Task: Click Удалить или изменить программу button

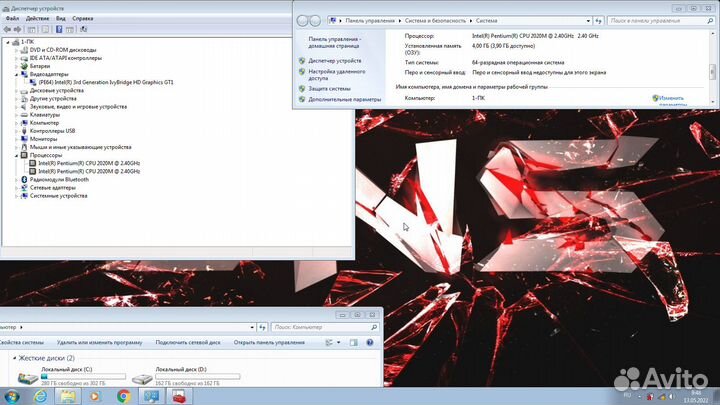Action: click(99, 342)
